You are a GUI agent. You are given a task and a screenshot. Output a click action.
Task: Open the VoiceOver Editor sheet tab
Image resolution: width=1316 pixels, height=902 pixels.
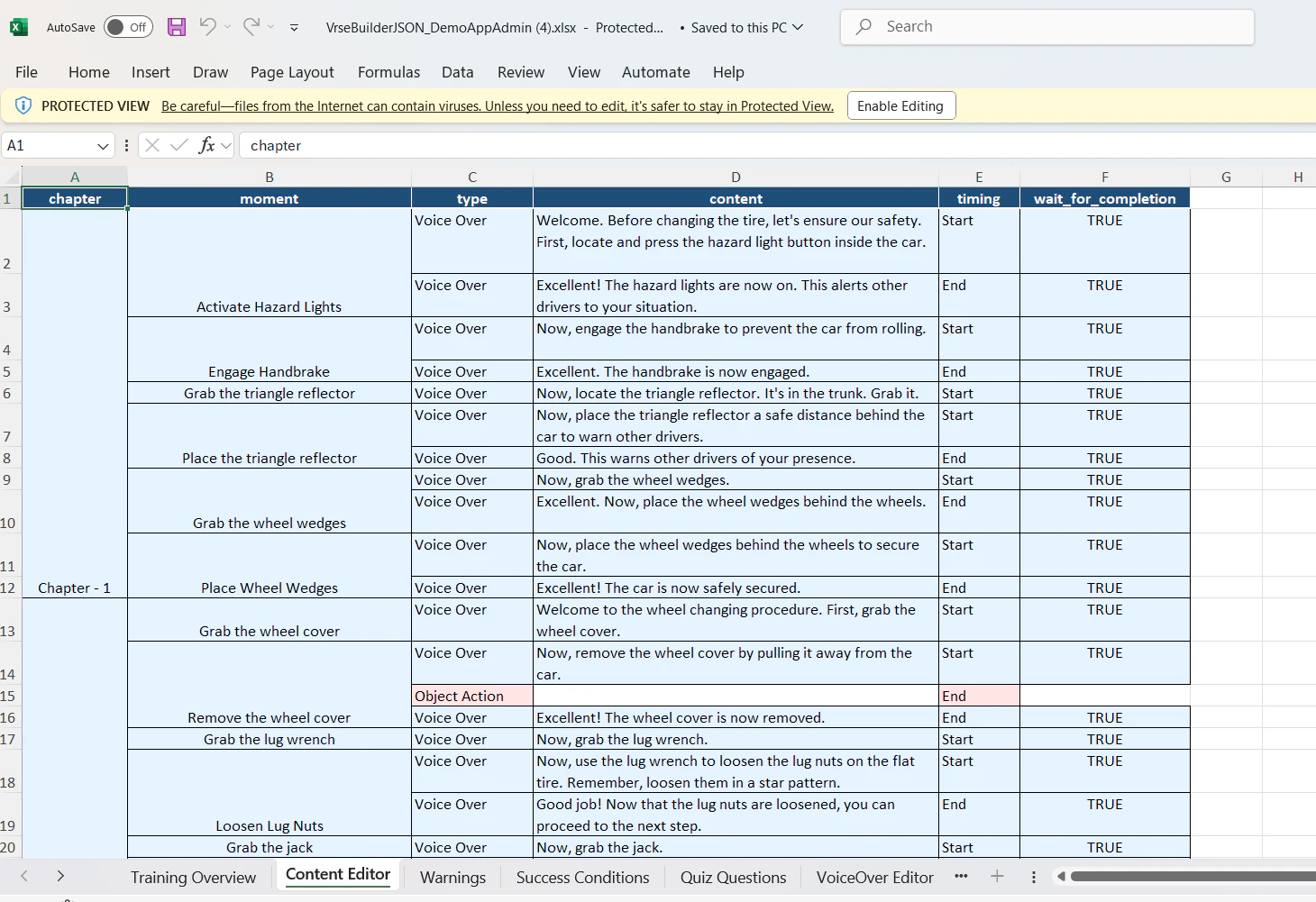pos(874,878)
